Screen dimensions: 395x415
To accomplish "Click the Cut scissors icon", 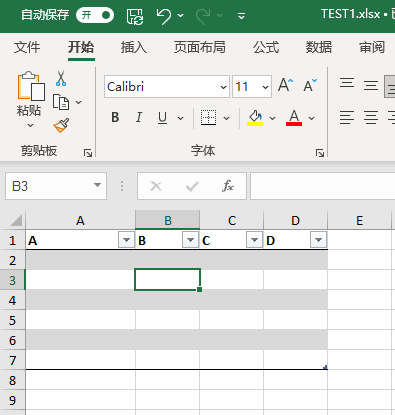I will 61,78.
